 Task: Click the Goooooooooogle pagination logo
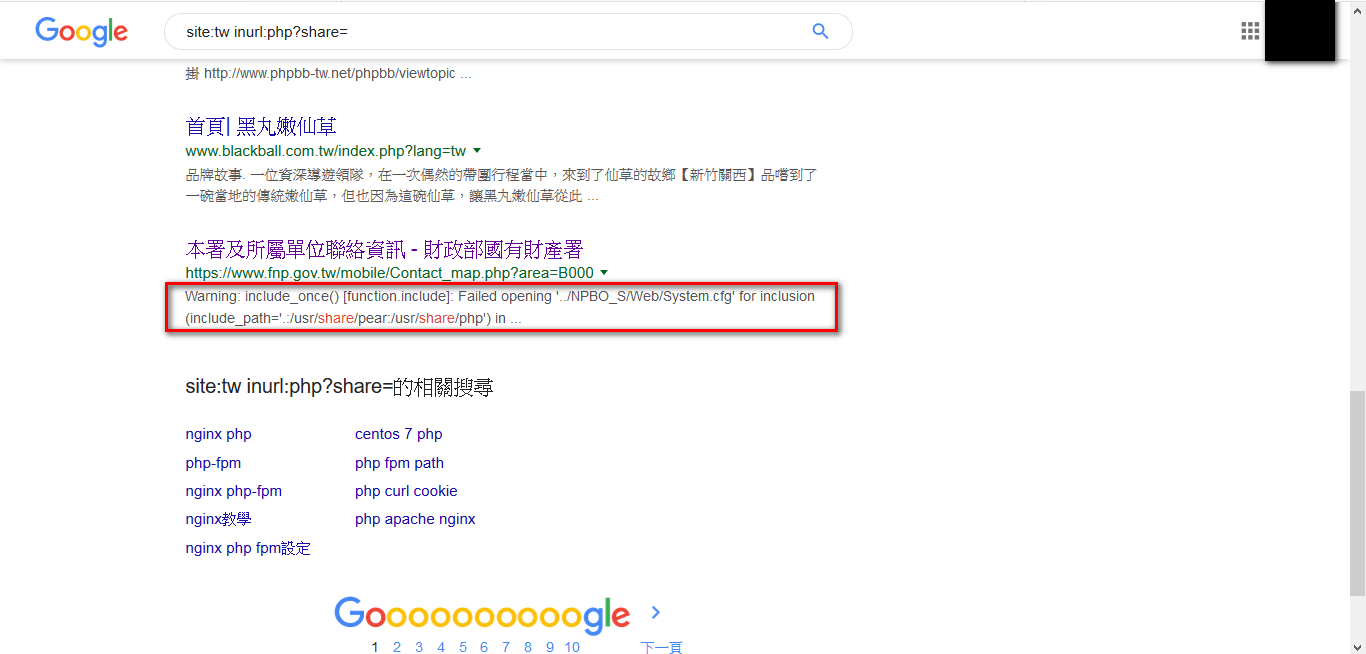(x=482, y=614)
